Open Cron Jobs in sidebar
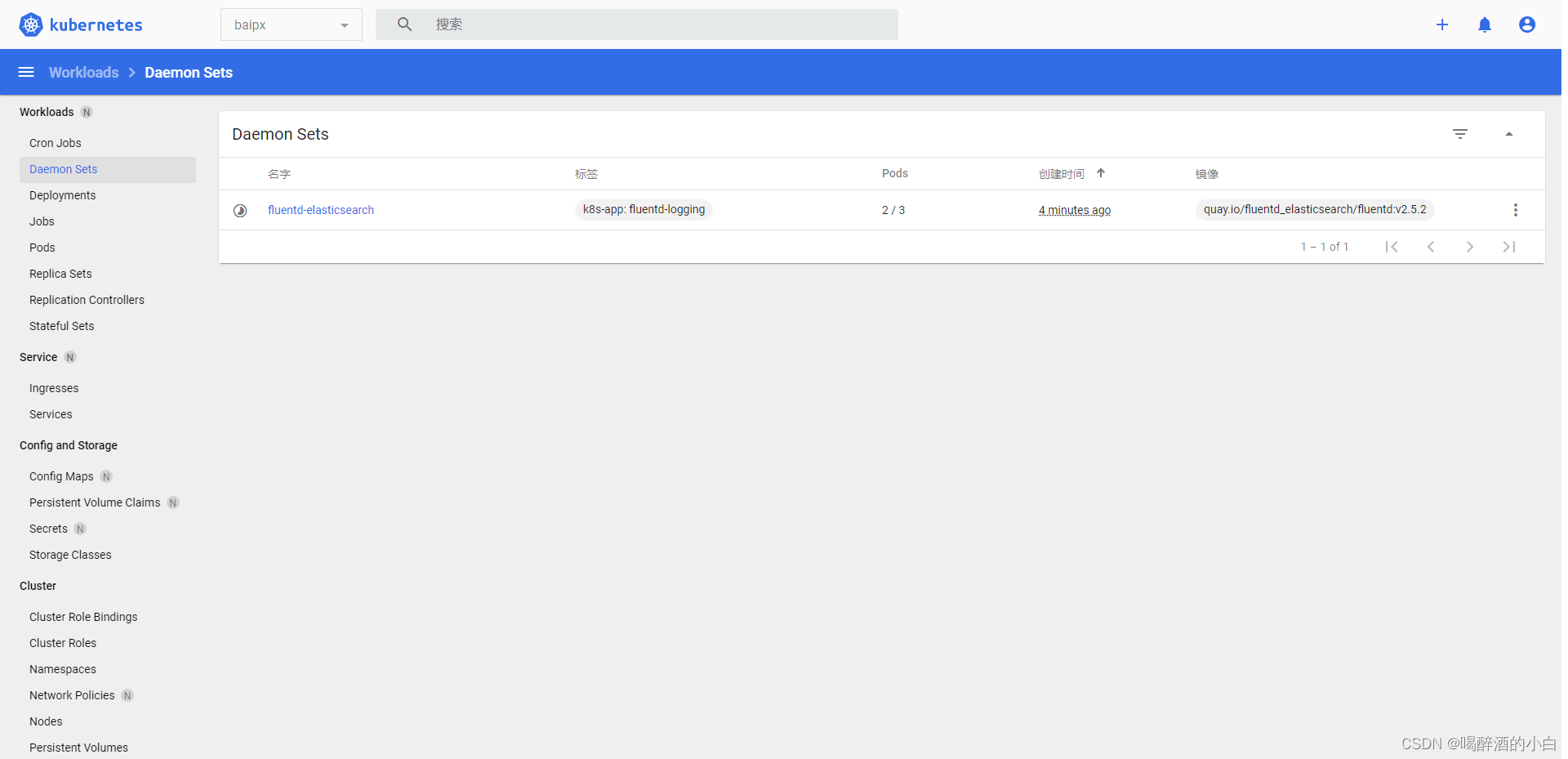 56,143
